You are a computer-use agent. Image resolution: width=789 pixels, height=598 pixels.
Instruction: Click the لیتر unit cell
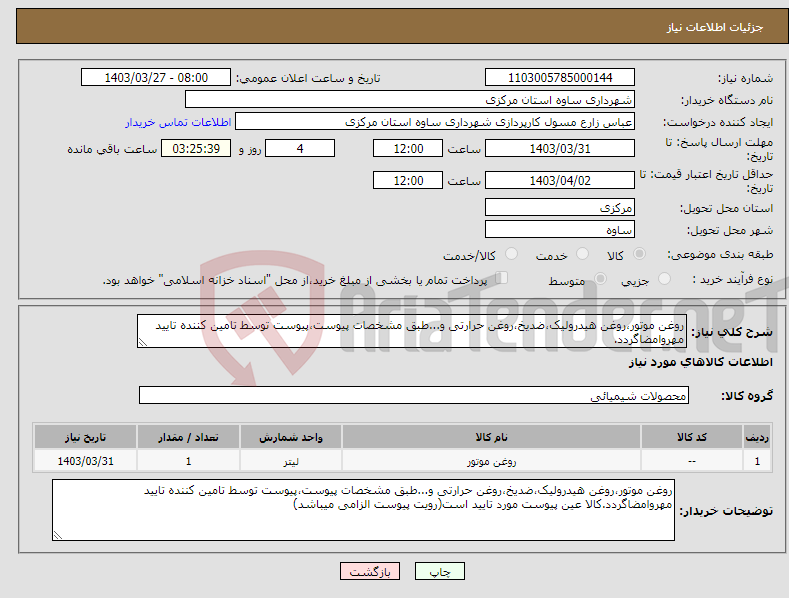(x=291, y=461)
